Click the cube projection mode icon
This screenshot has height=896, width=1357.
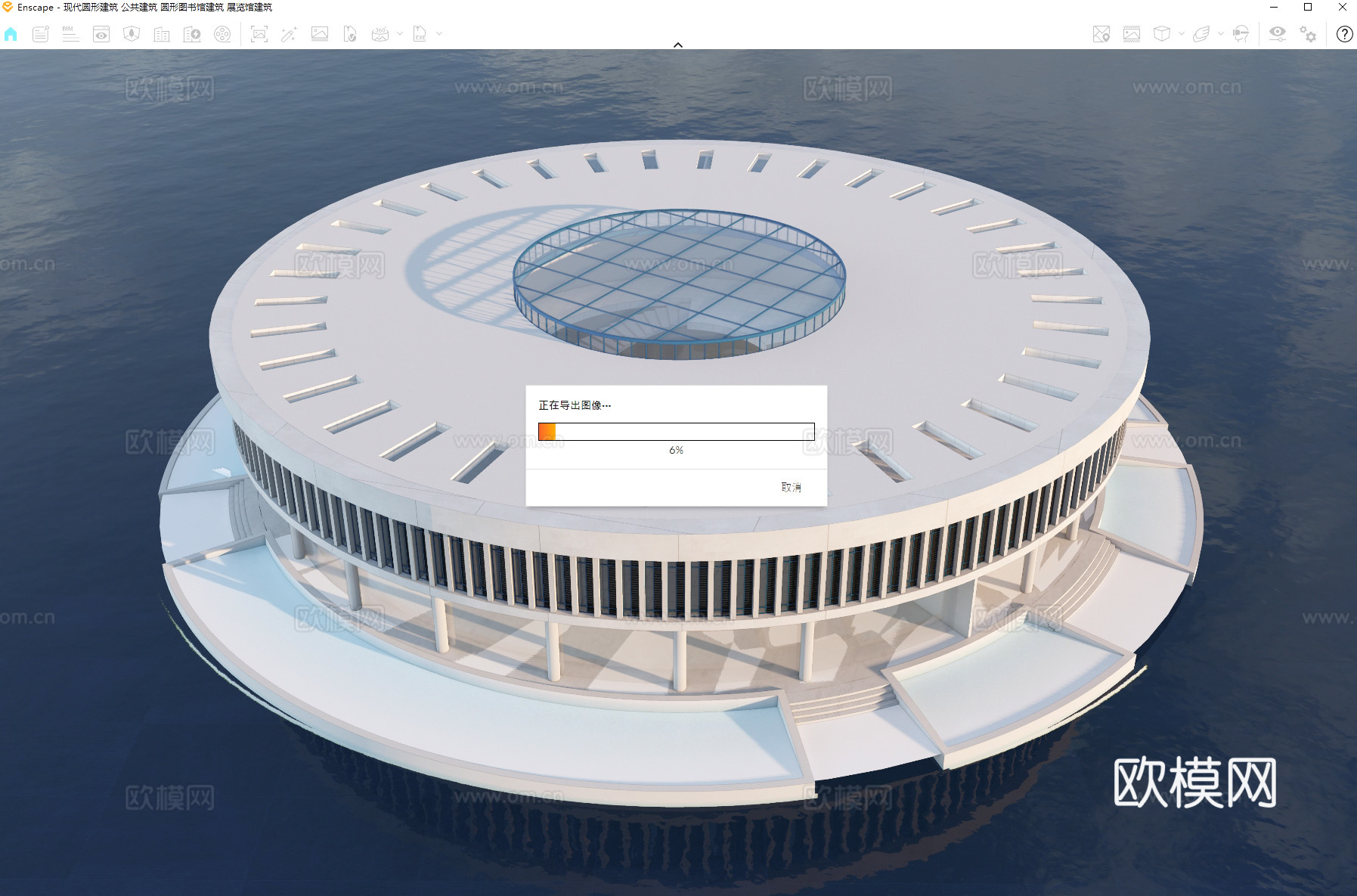[1162, 34]
